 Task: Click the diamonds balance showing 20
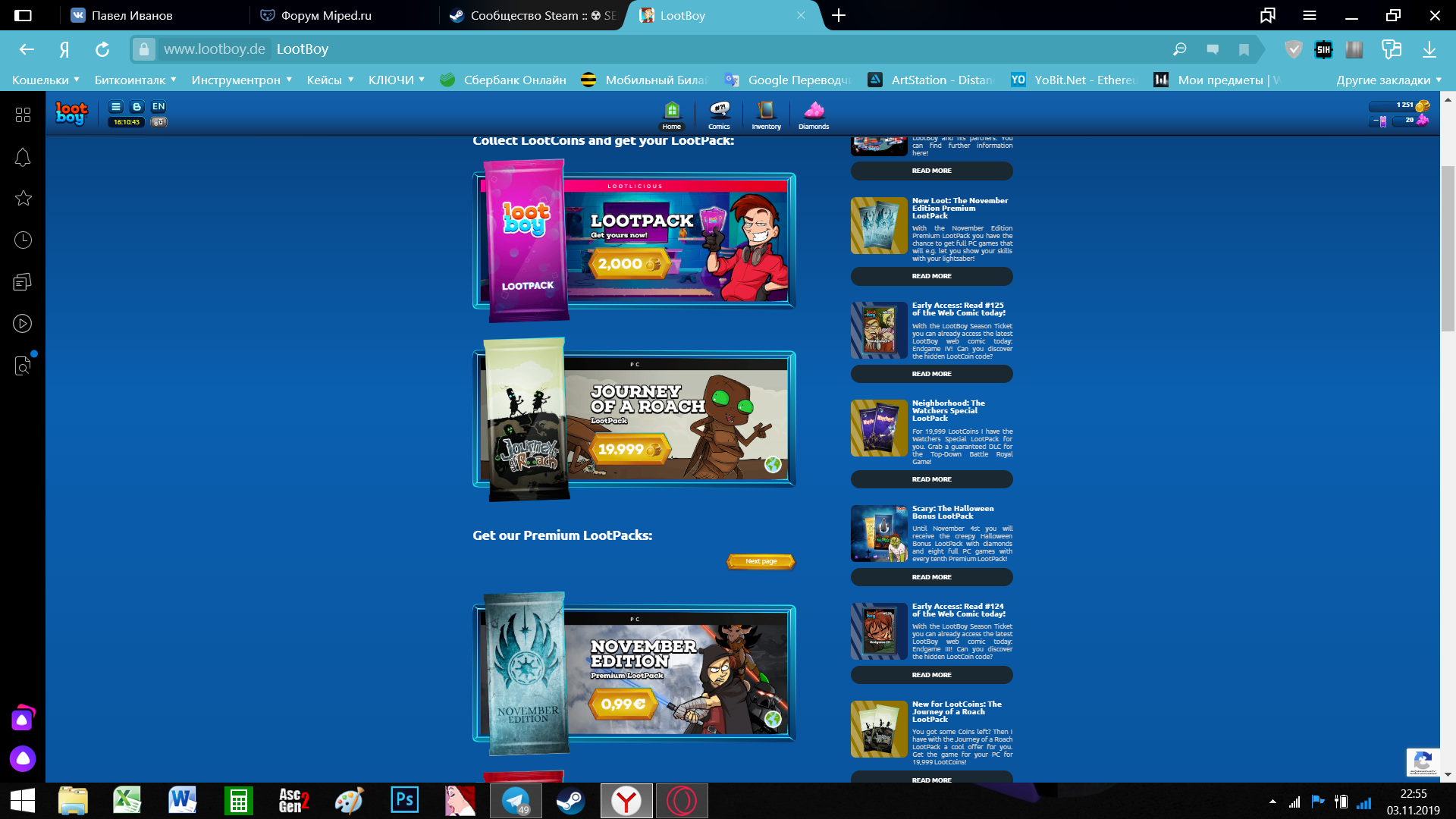pyautogui.click(x=1410, y=120)
